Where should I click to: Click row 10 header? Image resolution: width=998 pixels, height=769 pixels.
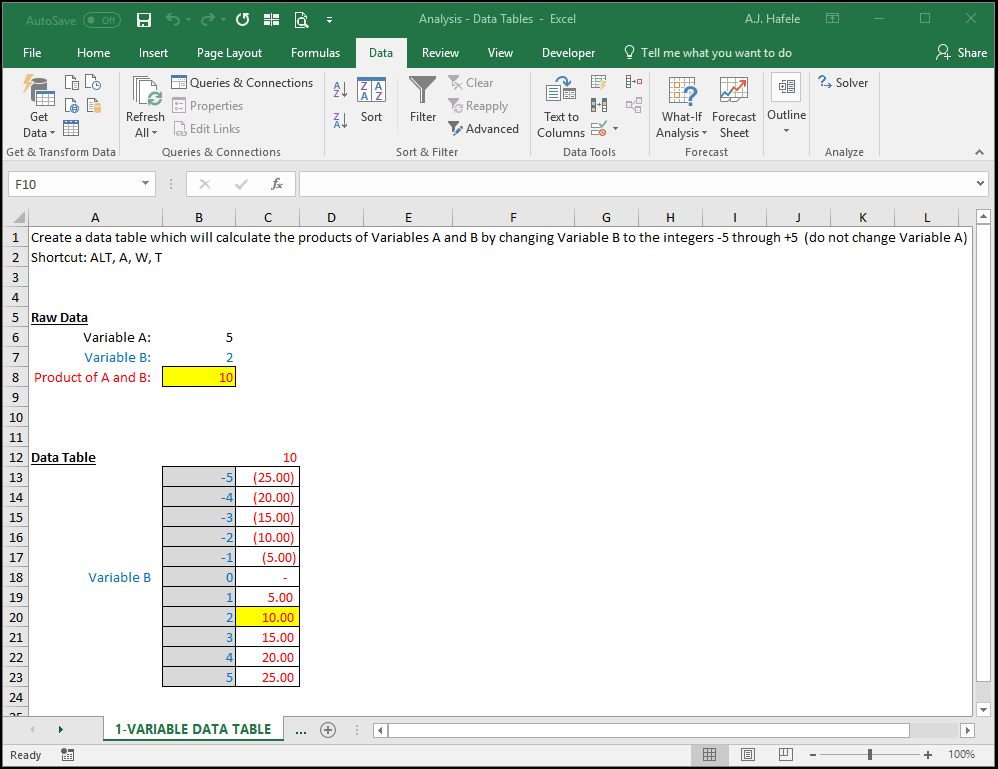[16, 418]
